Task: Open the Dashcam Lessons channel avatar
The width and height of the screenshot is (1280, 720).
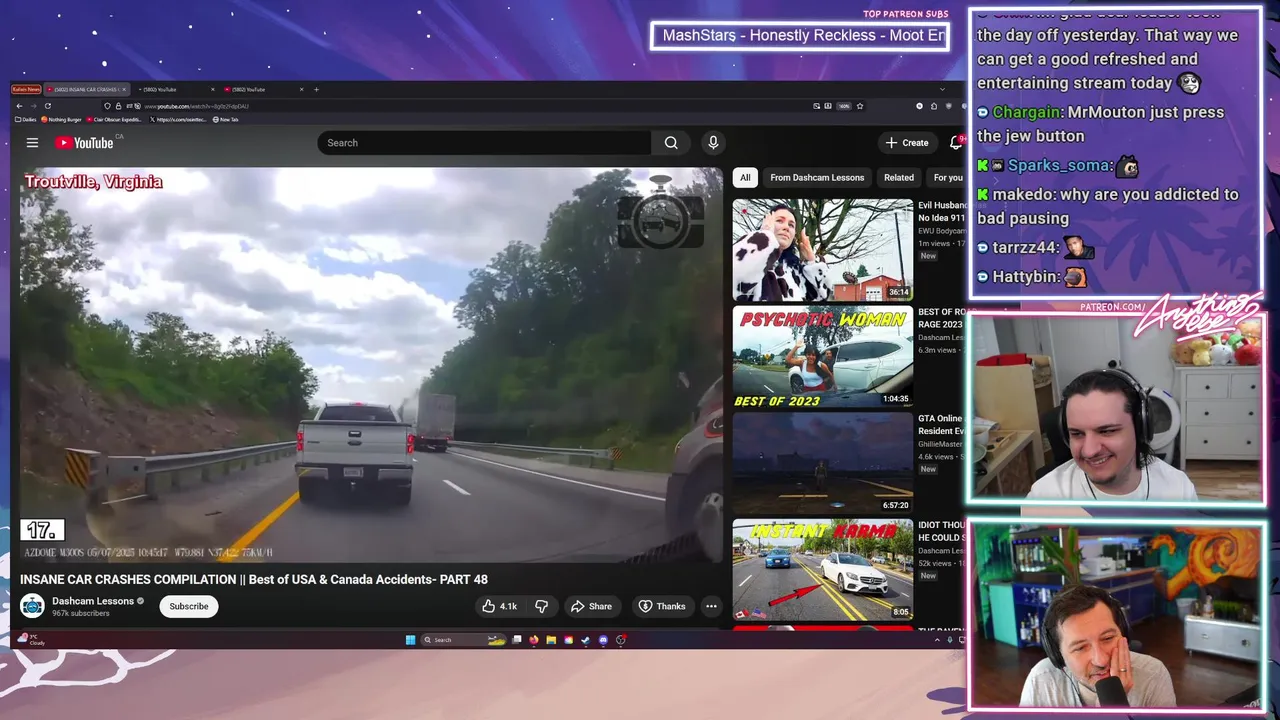Action: [x=32, y=606]
